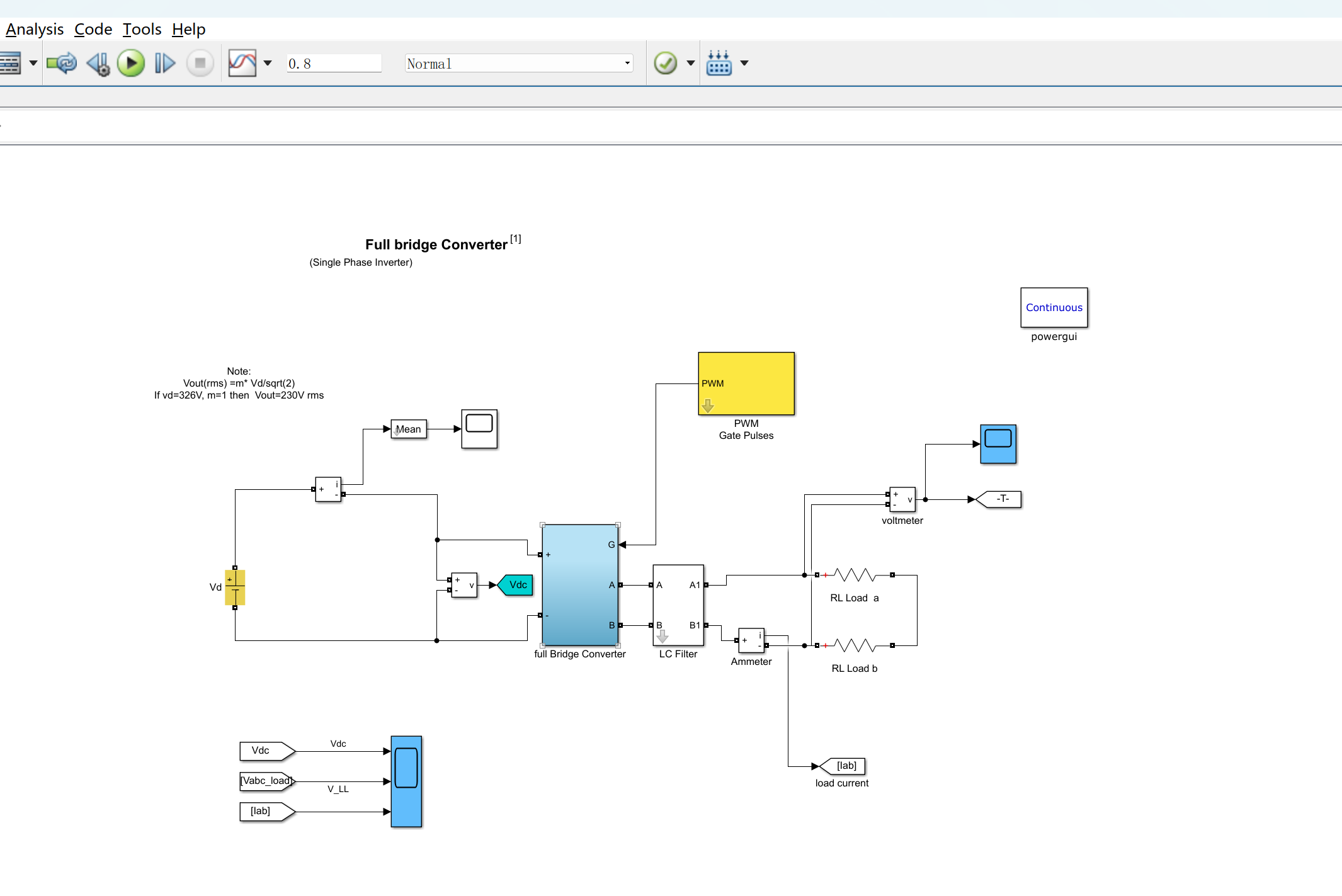
Task: Click the Run simulation play button
Action: click(x=131, y=63)
